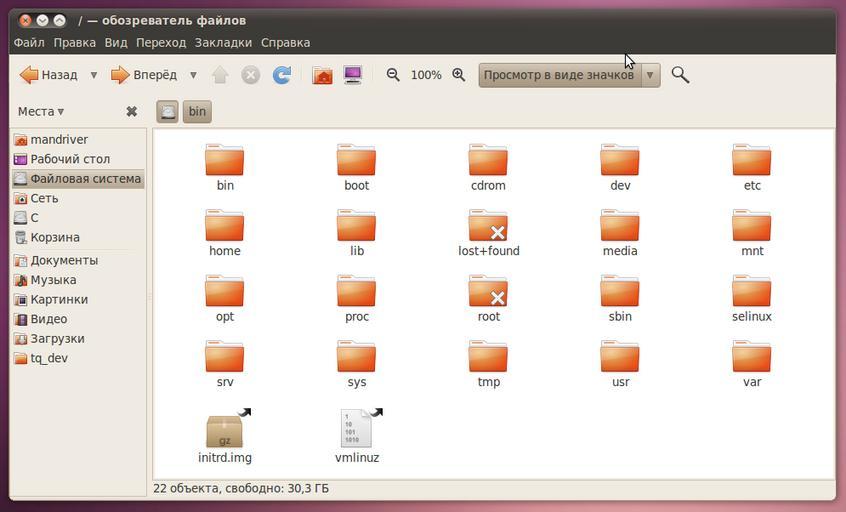This screenshot has width=846, height=512.
Task: Click the Reload icon in the toolbar
Action: [282, 75]
